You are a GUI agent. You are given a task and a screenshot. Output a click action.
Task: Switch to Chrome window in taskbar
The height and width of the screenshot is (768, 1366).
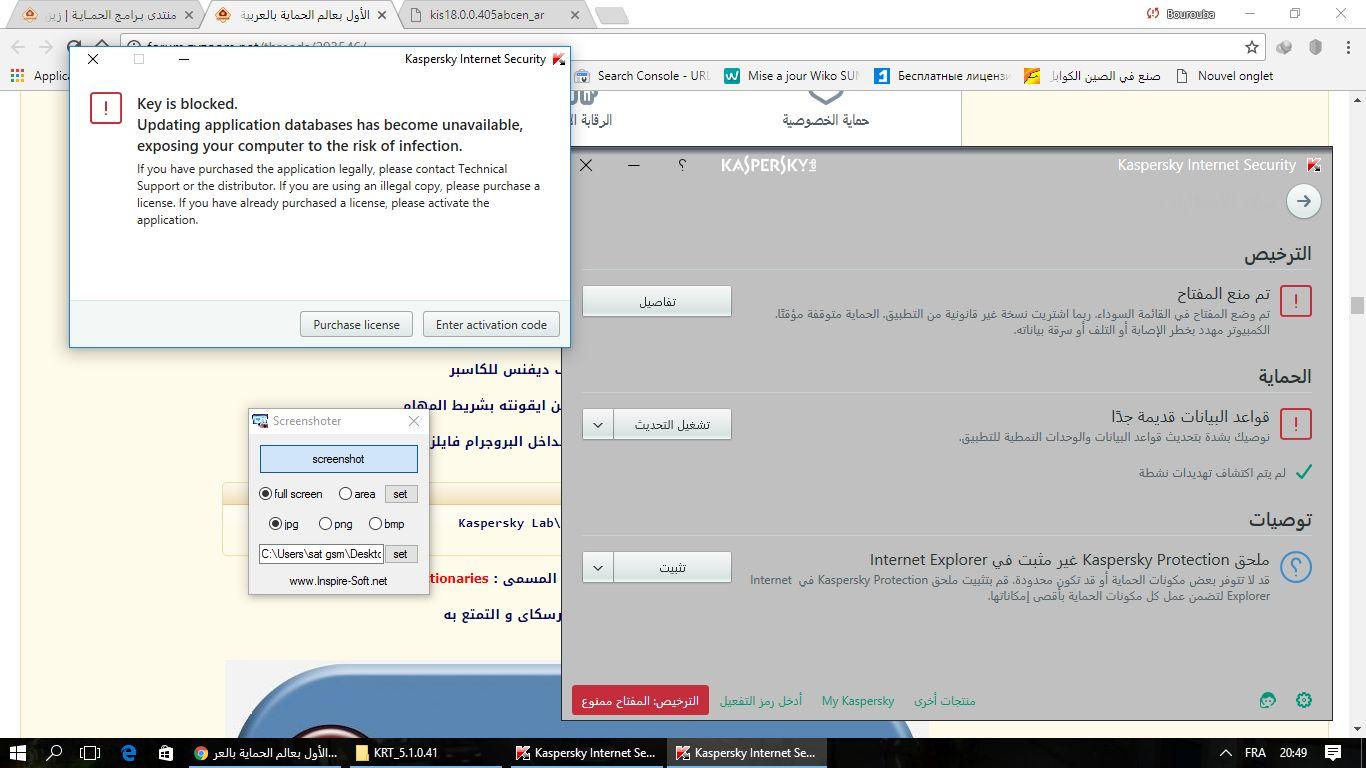point(266,752)
